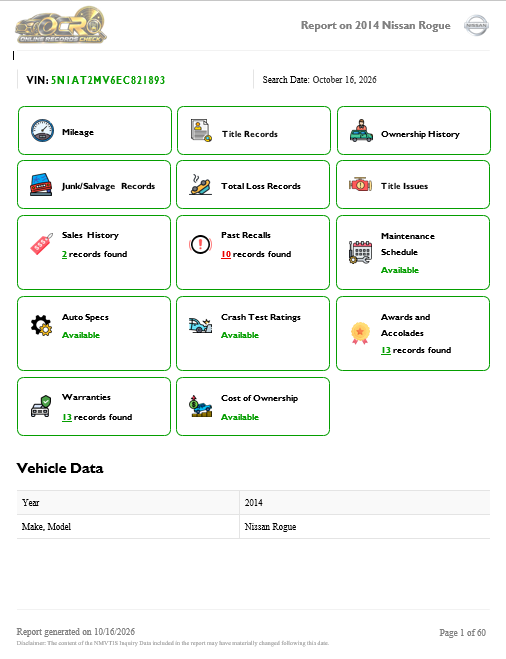Click the Page 1 of 60 indicator

(x=462, y=633)
